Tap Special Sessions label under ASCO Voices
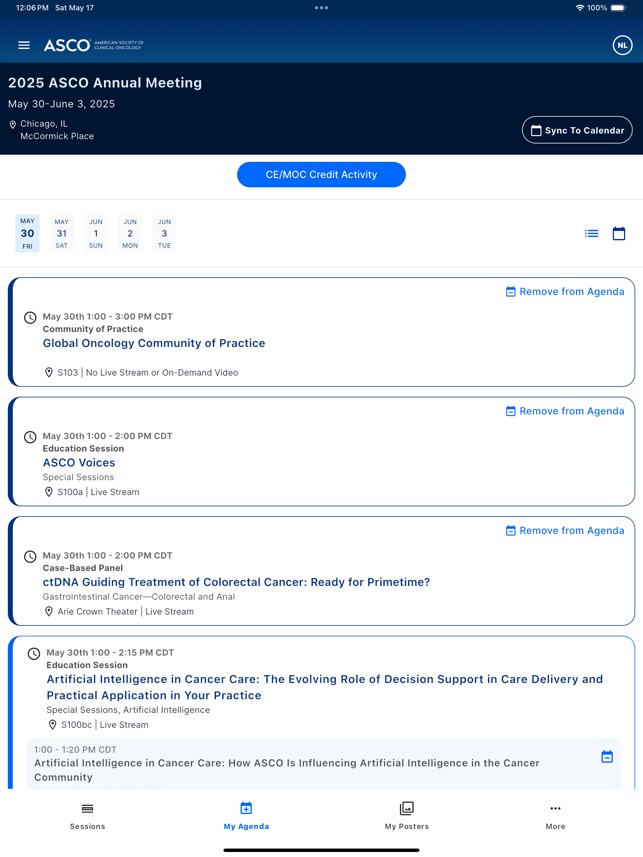643x857 pixels. (x=78, y=477)
